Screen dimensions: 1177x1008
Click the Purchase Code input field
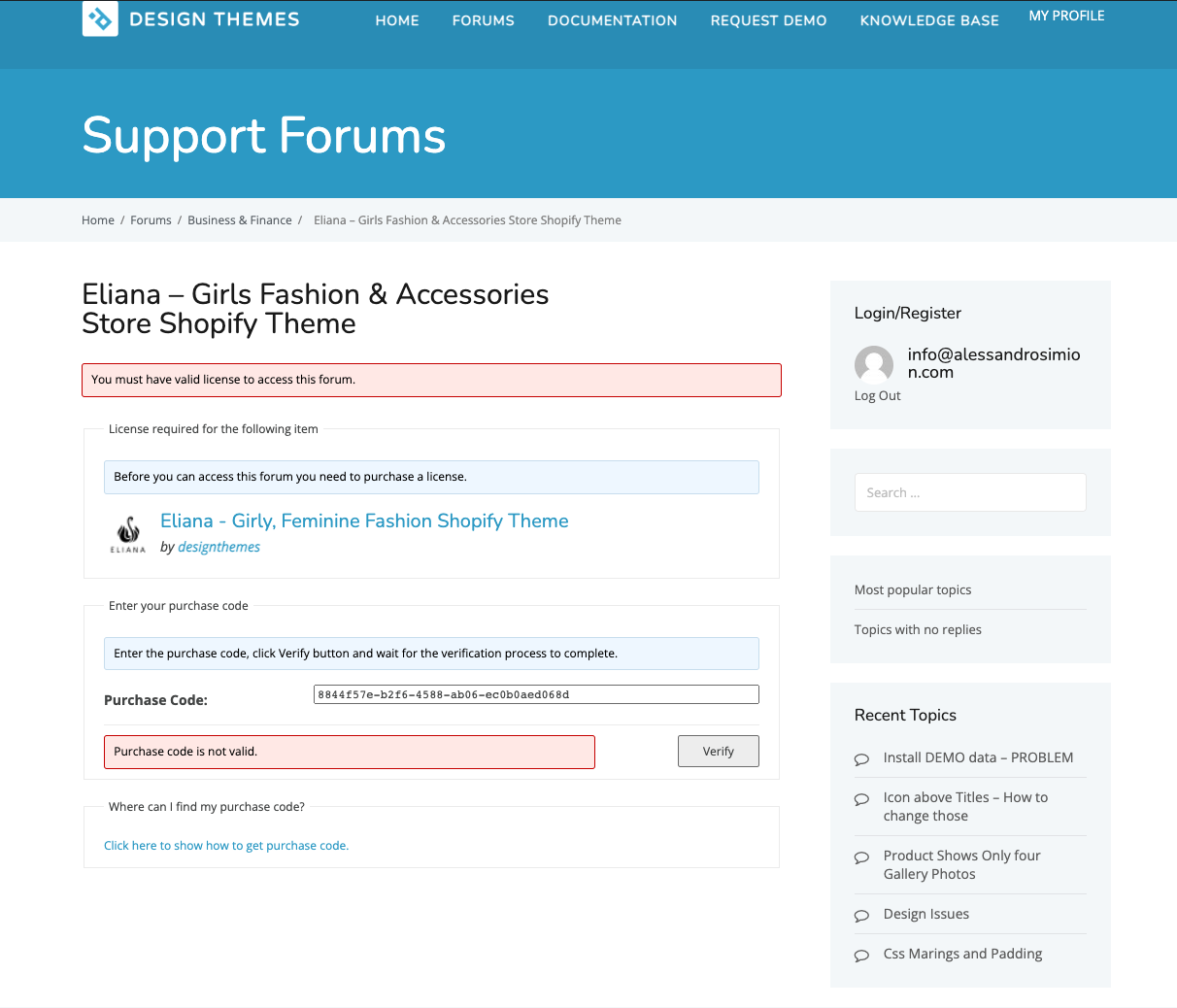pyautogui.click(x=536, y=694)
